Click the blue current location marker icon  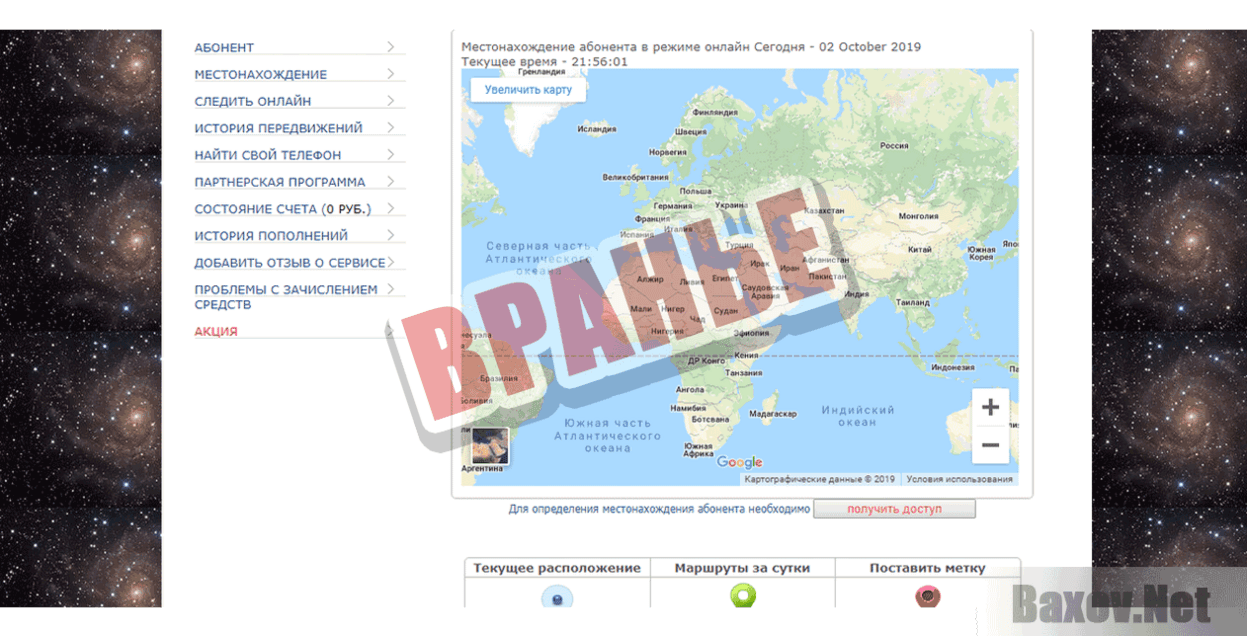pos(557,598)
